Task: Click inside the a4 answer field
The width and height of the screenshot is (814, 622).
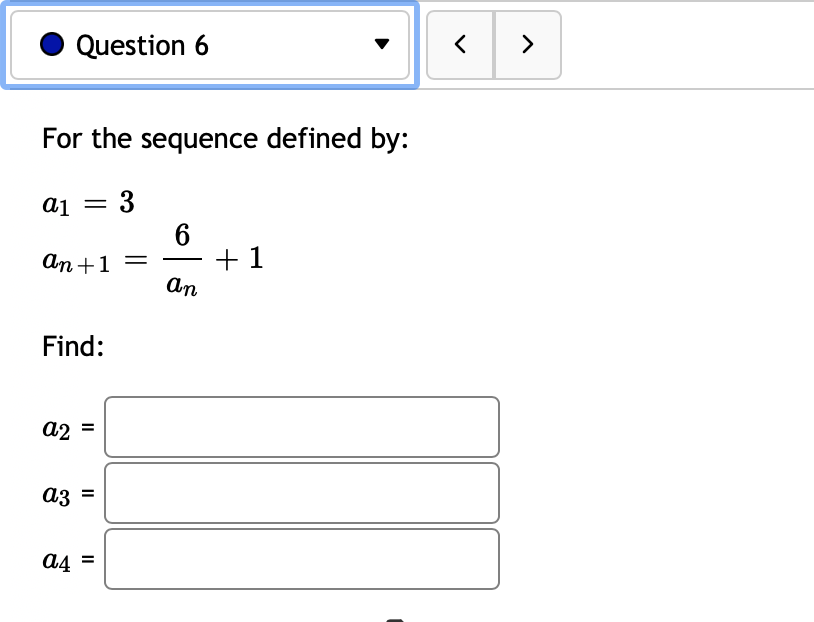Action: [300, 558]
